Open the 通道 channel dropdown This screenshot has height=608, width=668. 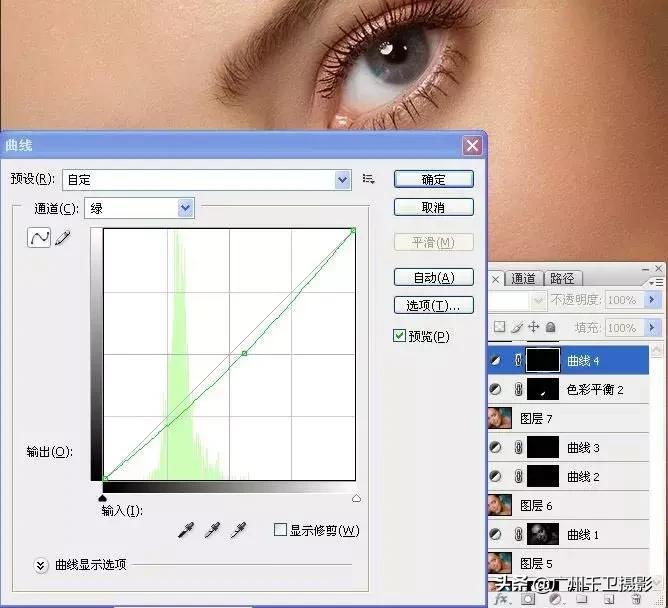[x=185, y=208]
